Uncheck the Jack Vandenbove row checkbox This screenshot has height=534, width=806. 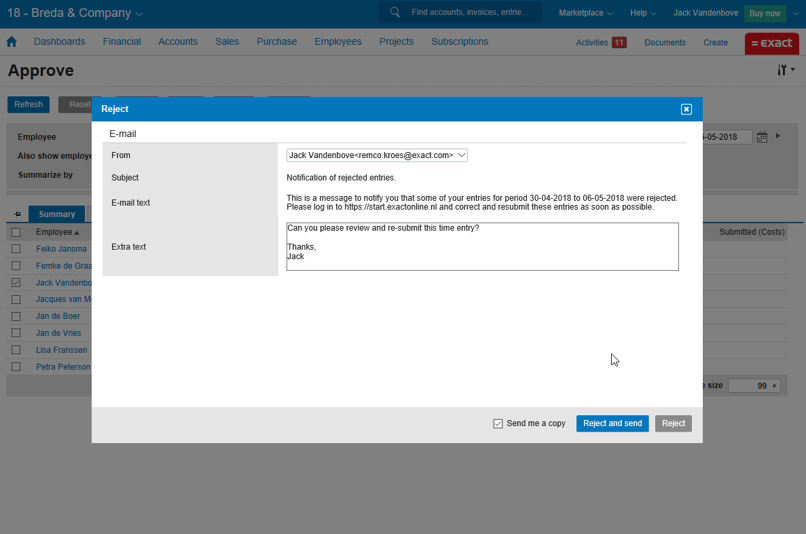(16, 283)
